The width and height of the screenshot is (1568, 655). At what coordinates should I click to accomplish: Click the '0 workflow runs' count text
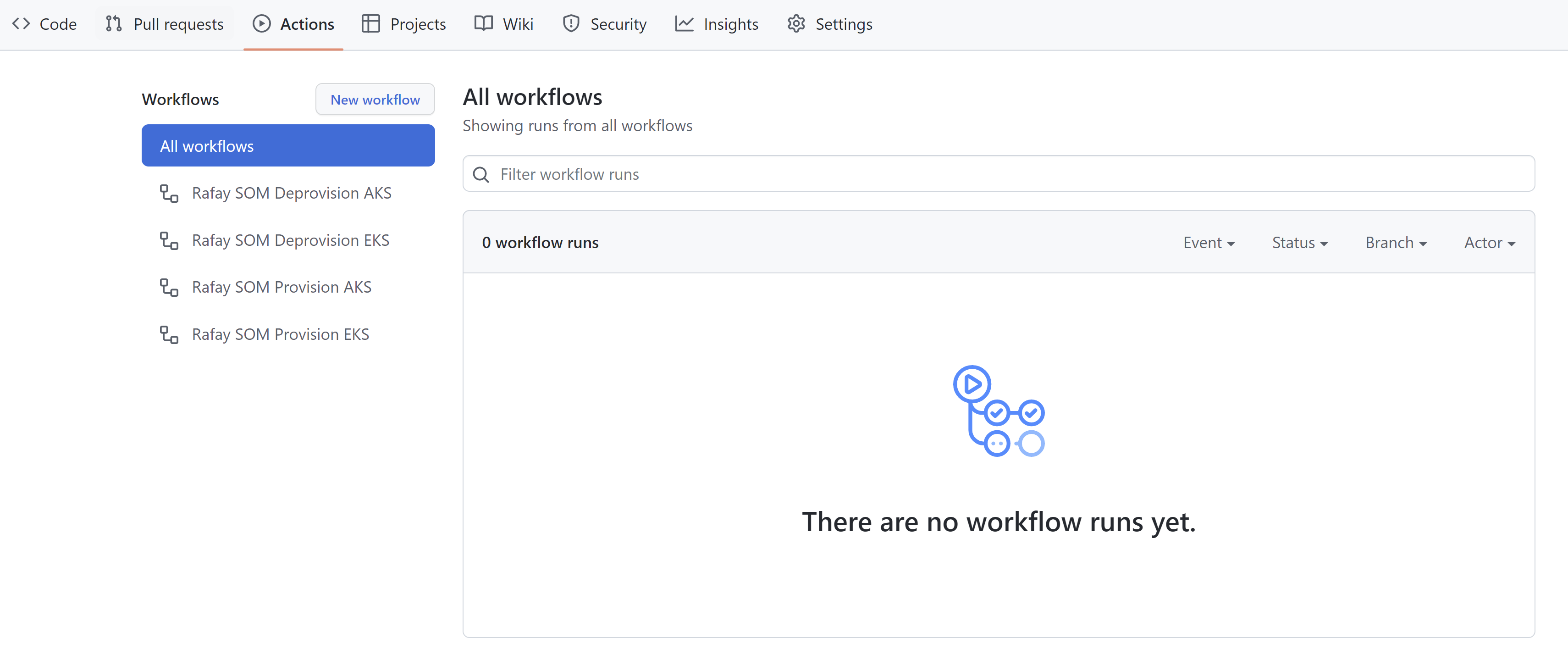pyautogui.click(x=541, y=242)
